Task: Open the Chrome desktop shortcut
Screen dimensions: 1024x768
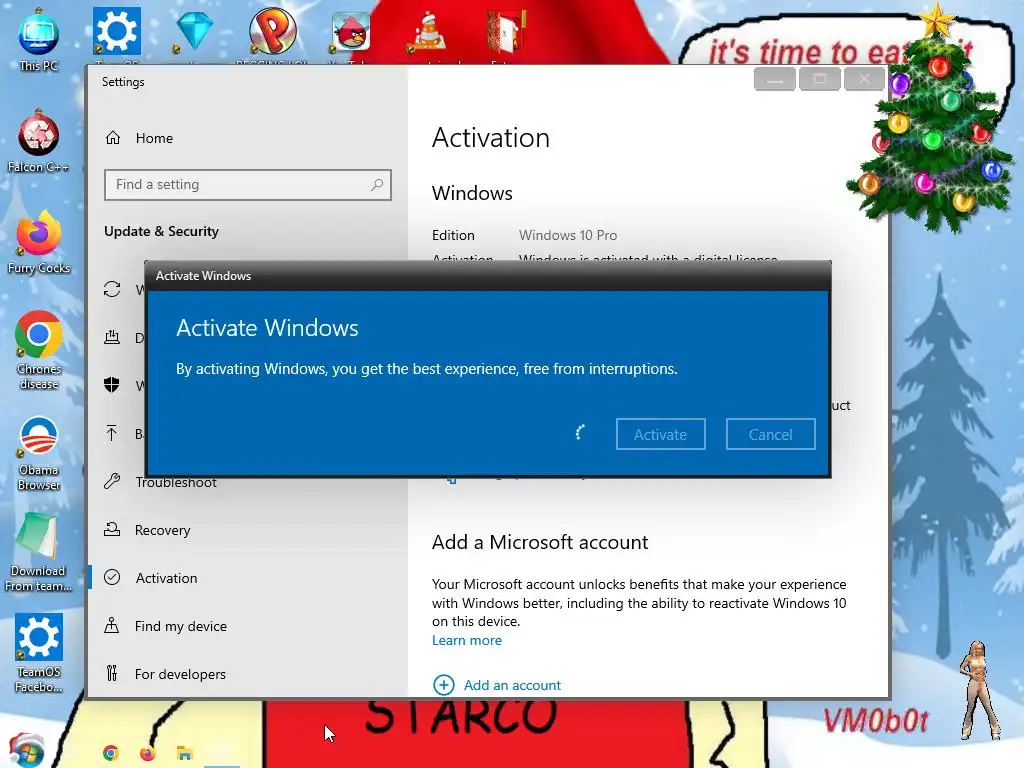Action: click(x=39, y=351)
